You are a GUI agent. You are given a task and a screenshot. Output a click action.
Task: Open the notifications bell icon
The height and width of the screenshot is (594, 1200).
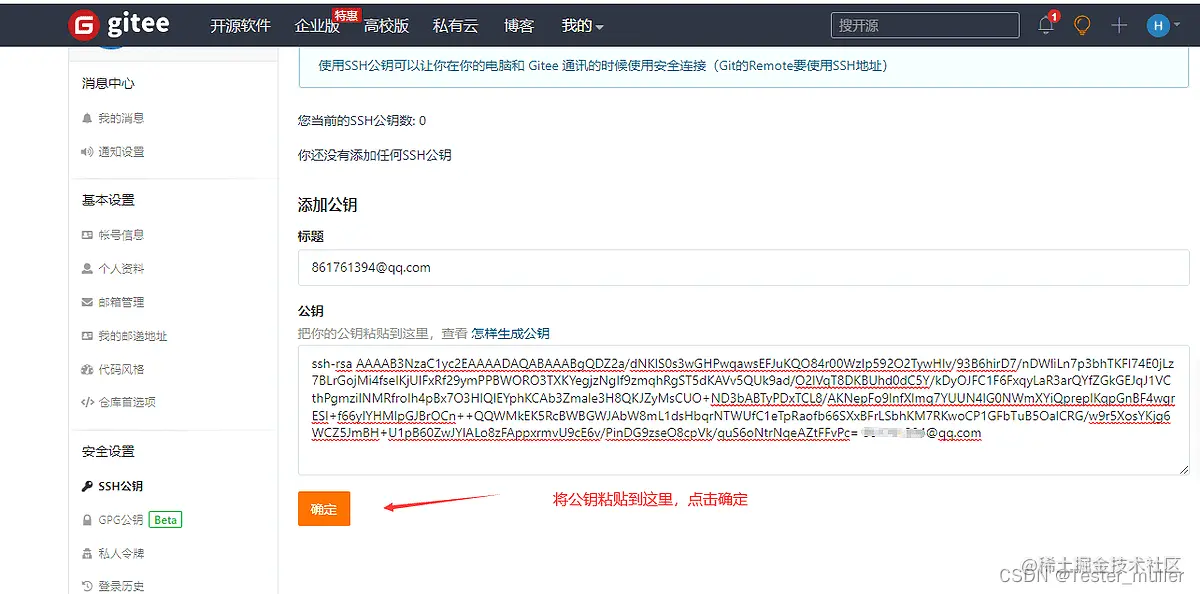(1045, 25)
